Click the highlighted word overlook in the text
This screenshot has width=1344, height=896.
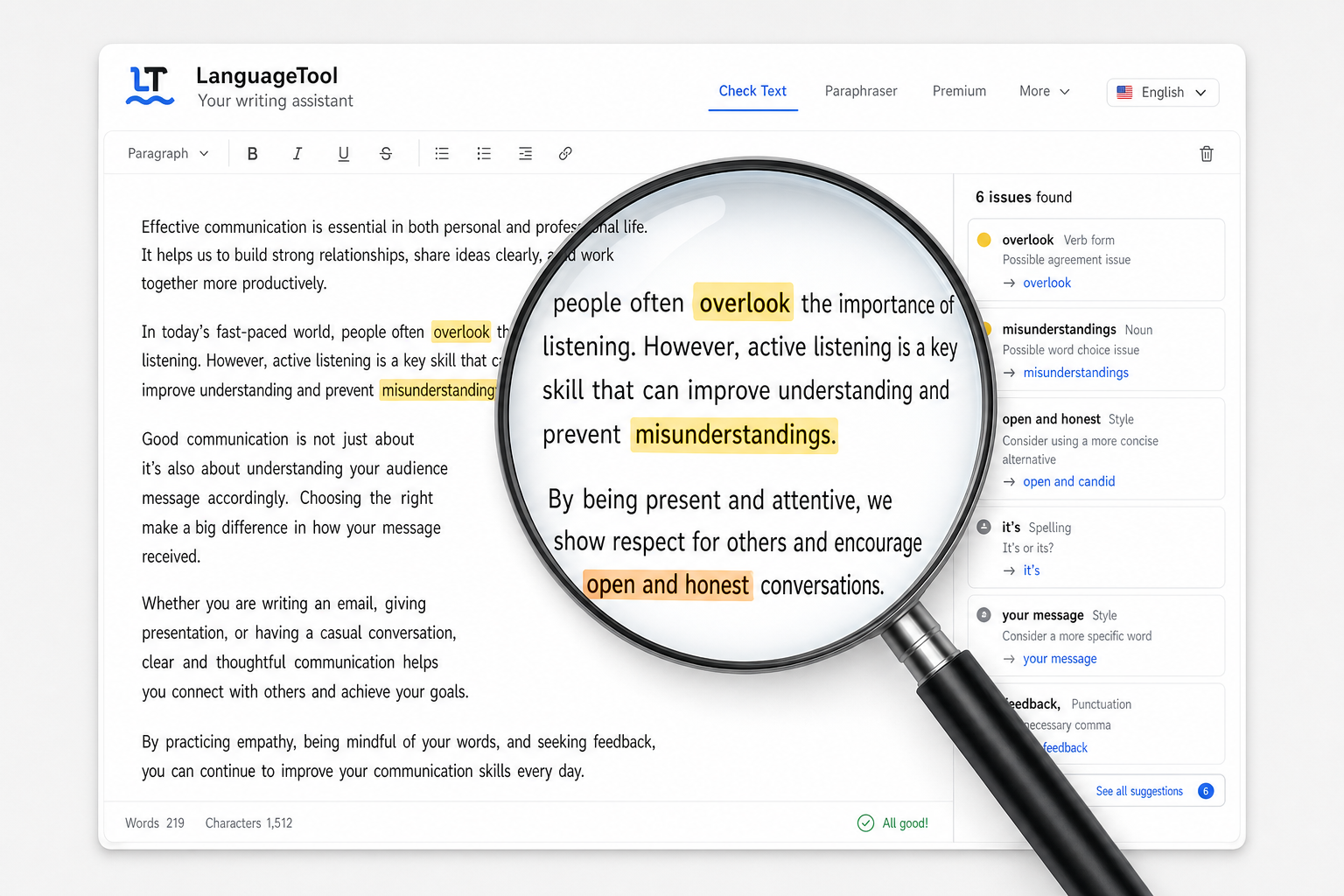[x=462, y=332]
